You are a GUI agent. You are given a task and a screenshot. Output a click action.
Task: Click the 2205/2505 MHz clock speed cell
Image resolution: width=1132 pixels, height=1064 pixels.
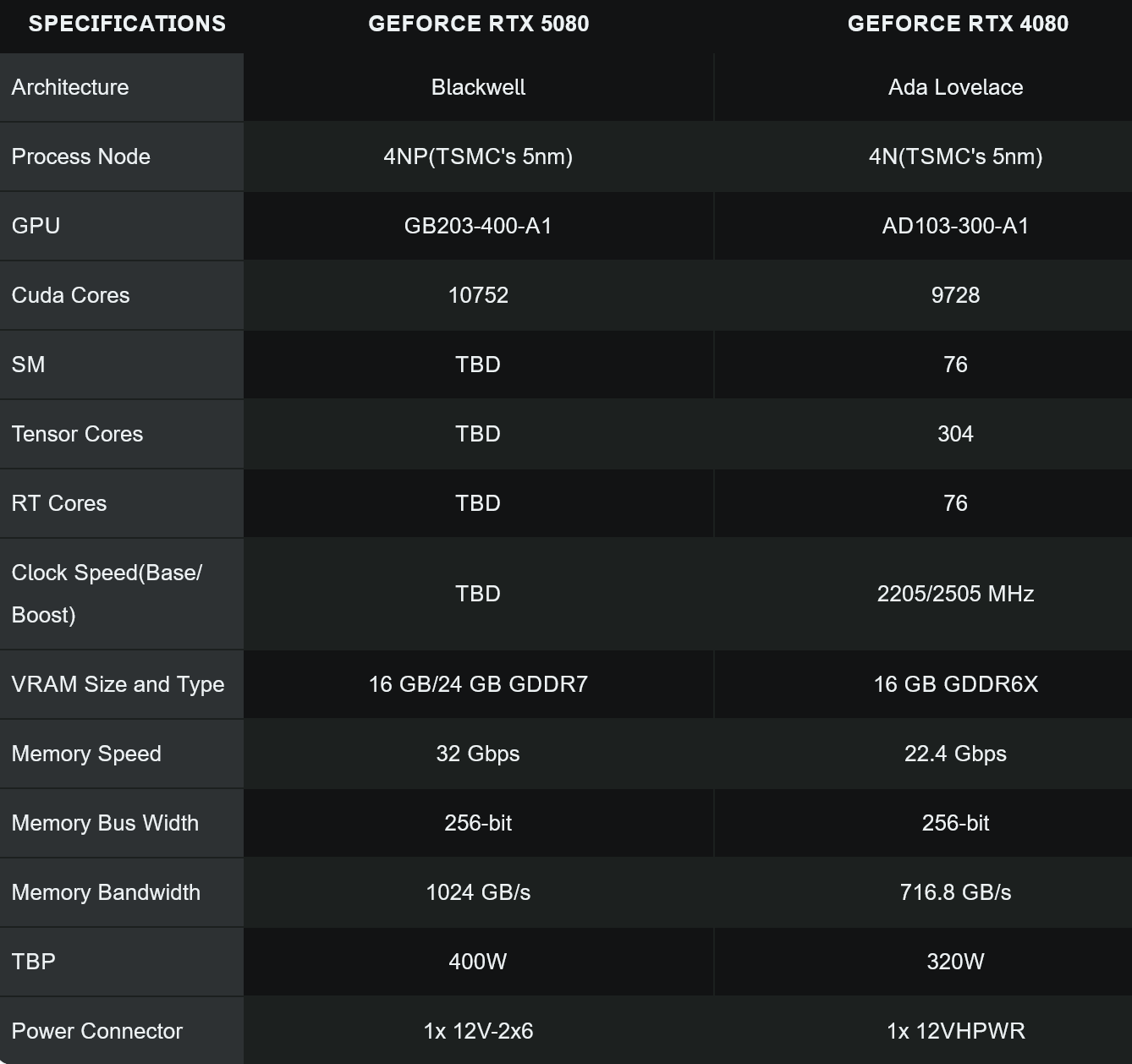(955, 594)
